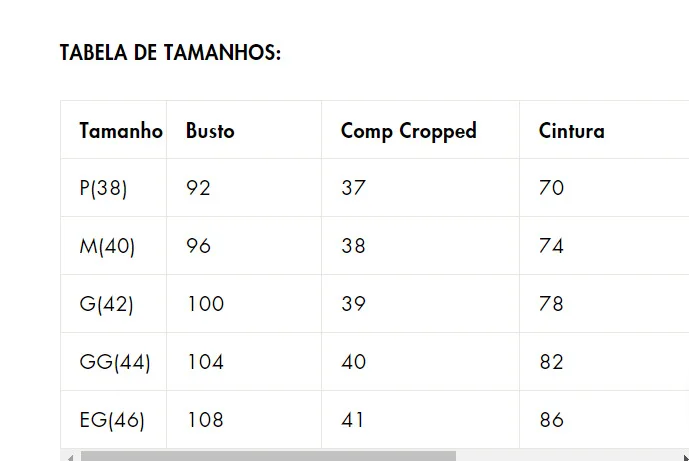This screenshot has width=689, height=461.
Task: Click the Busto value 108
Action: [206, 420]
